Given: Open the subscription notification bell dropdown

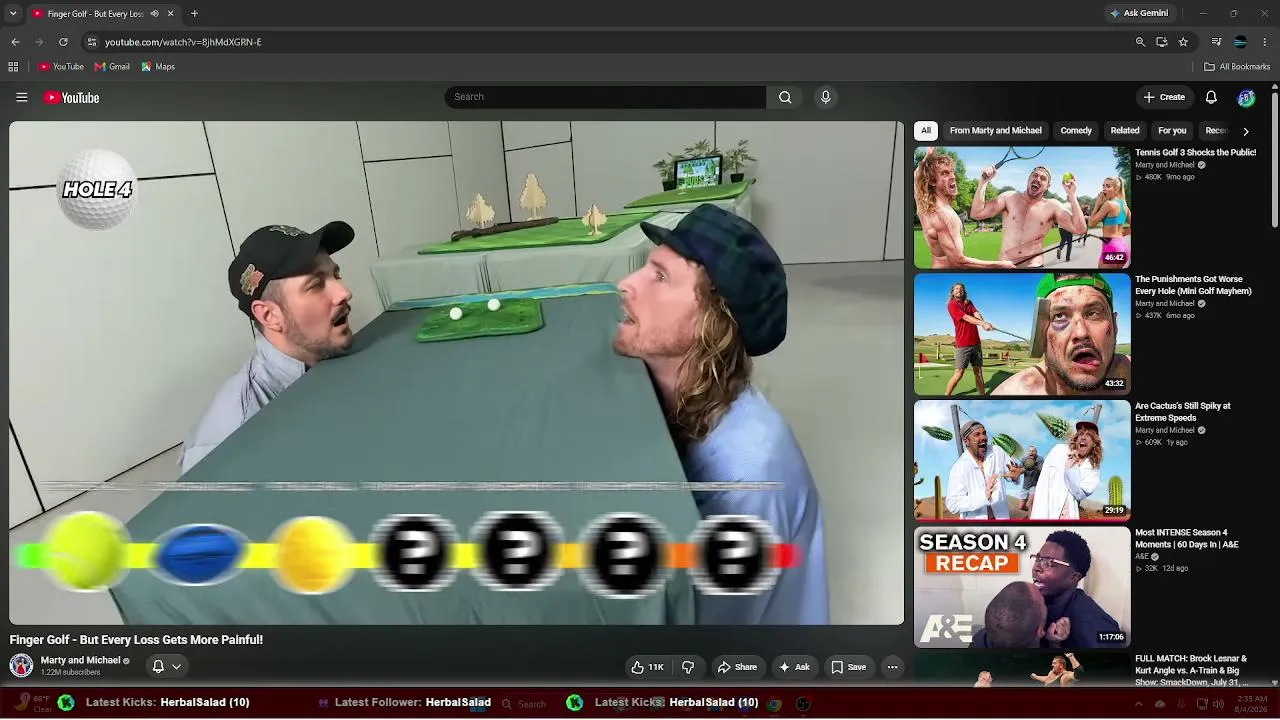Looking at the screenshot, I should coord(166,667).
